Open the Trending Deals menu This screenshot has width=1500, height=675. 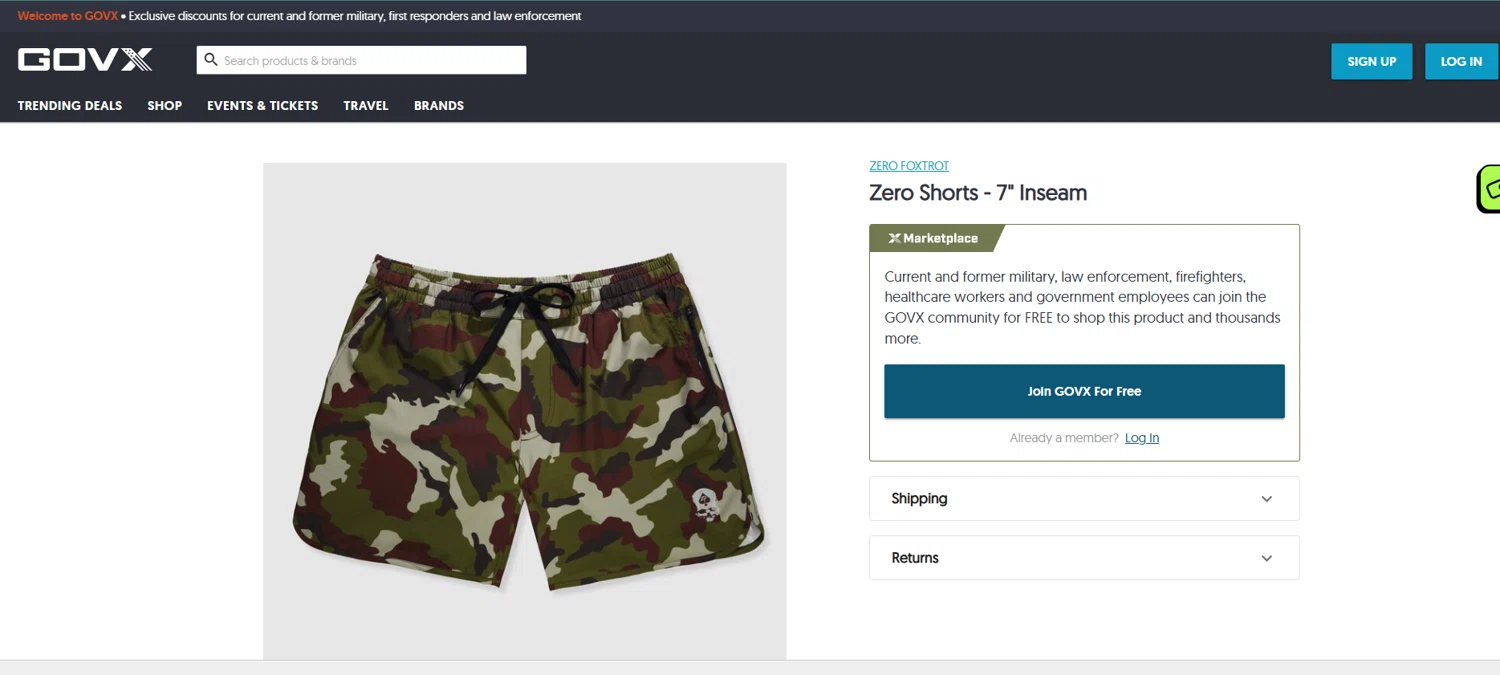pos(70,105)
